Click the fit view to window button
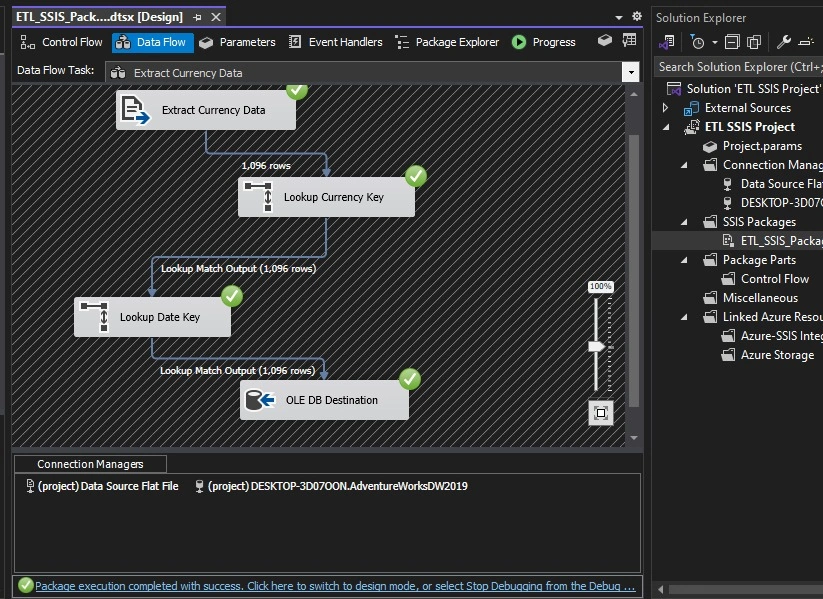 coord(601,413)
